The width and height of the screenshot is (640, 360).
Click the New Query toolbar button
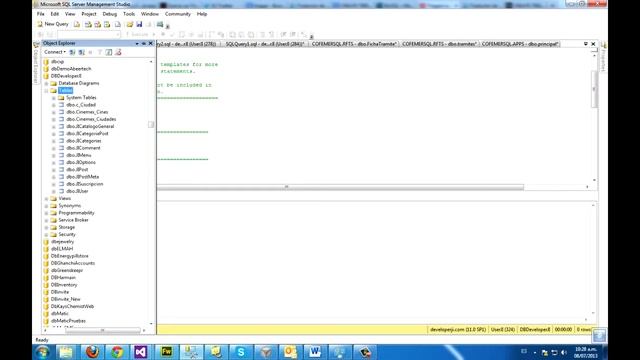[x=53, y=24]
